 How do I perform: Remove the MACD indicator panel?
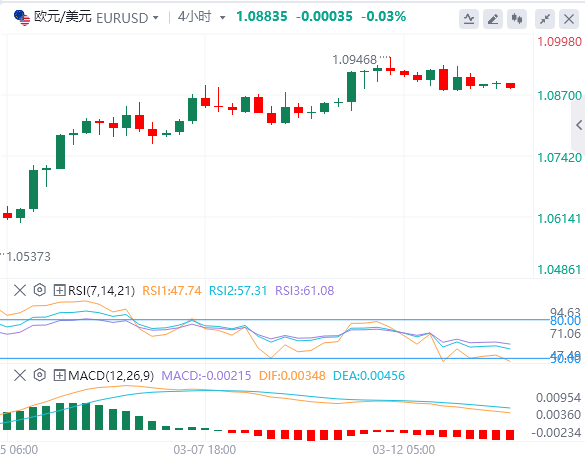click(x=20, y=375)
